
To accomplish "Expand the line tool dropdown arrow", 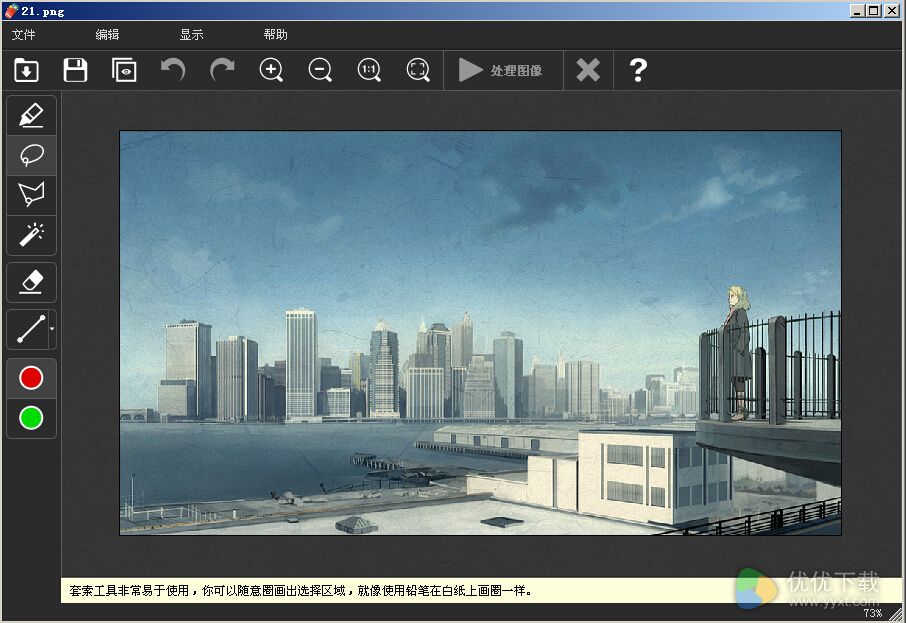I will coord(52,329).
